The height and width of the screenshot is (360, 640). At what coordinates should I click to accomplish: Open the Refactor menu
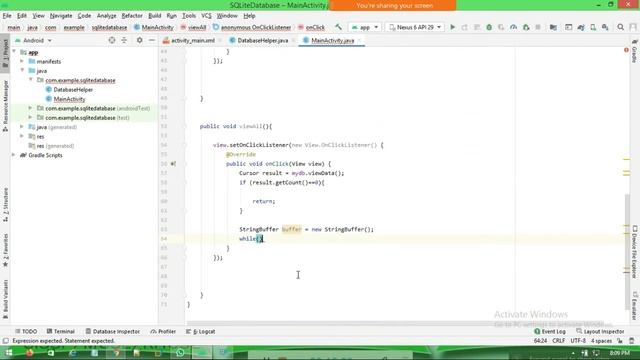click(132, 16)
